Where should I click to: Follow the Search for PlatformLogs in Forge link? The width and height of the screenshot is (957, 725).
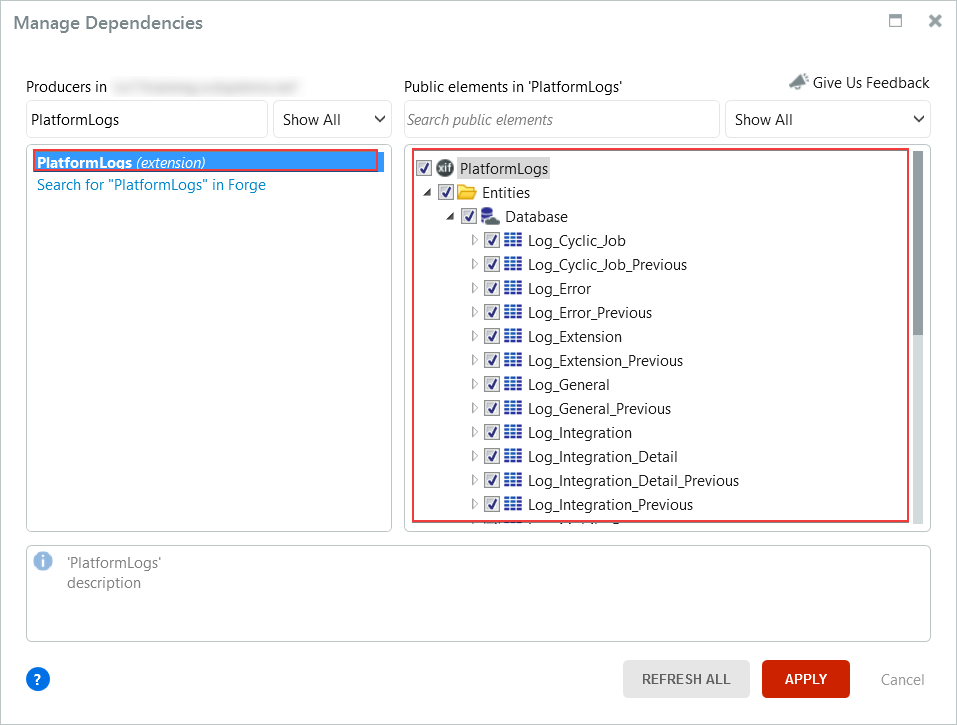pos(151,185)
